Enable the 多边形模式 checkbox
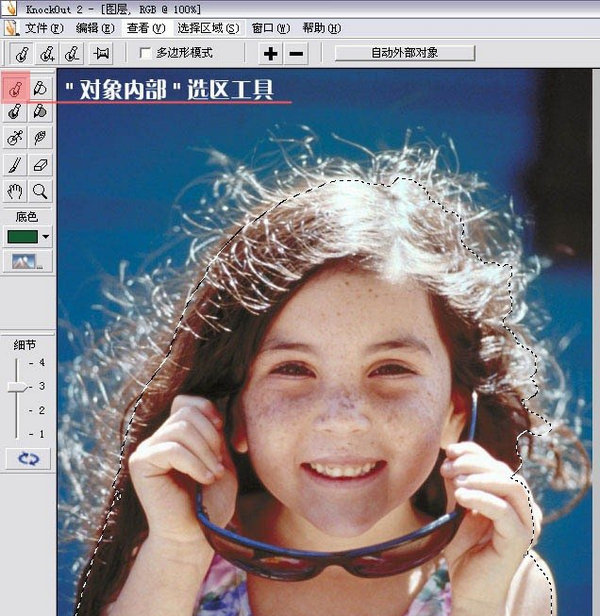Image resolution: width=600 pixels, height=616 pixels. click(145, 53)
